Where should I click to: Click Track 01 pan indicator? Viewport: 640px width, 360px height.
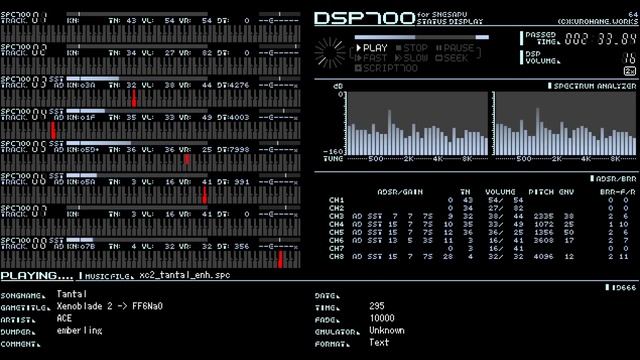[280, 14]
